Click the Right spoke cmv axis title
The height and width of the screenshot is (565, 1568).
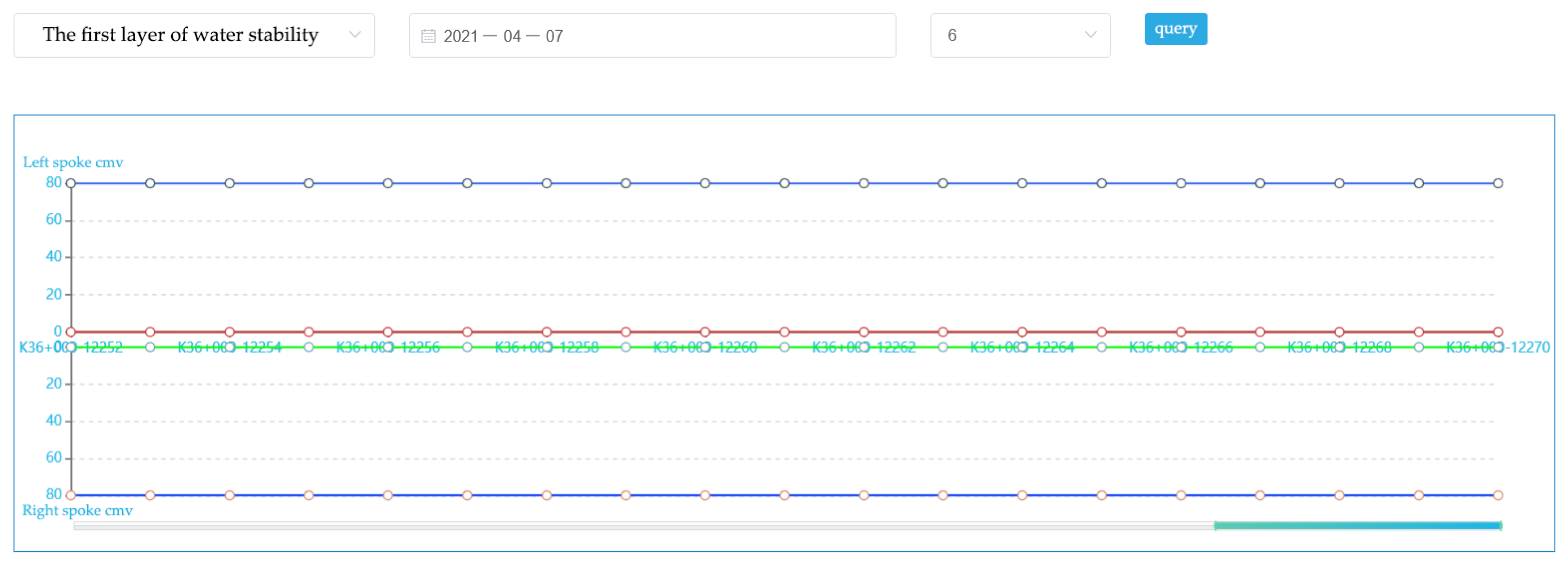pos(77,510)
